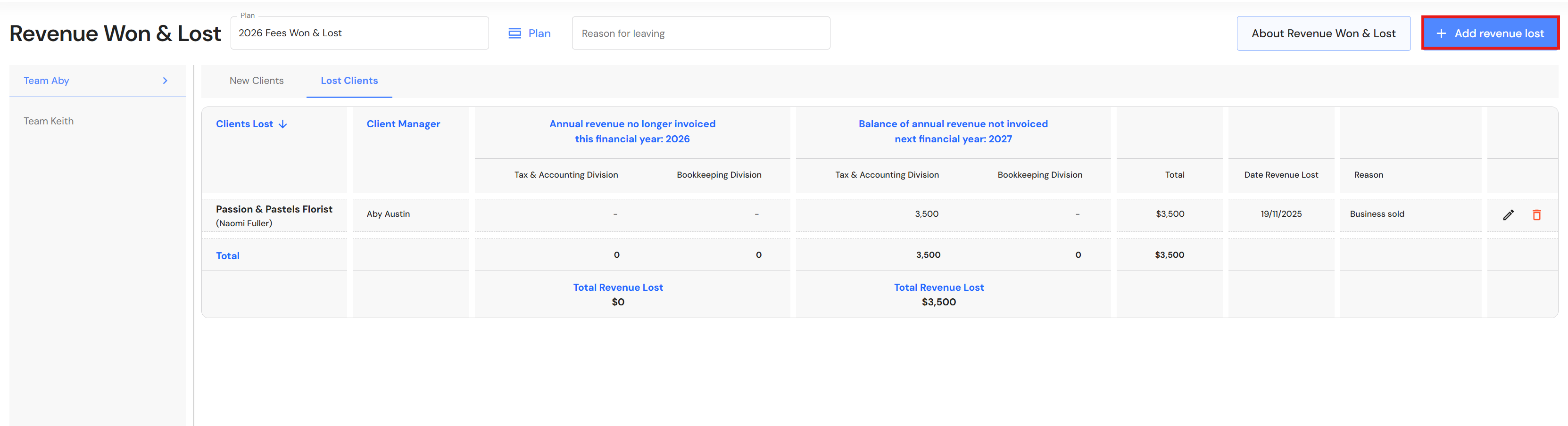Open the Reason for leaving filter
1568x426 pixels.
click(x=700, y=33)
